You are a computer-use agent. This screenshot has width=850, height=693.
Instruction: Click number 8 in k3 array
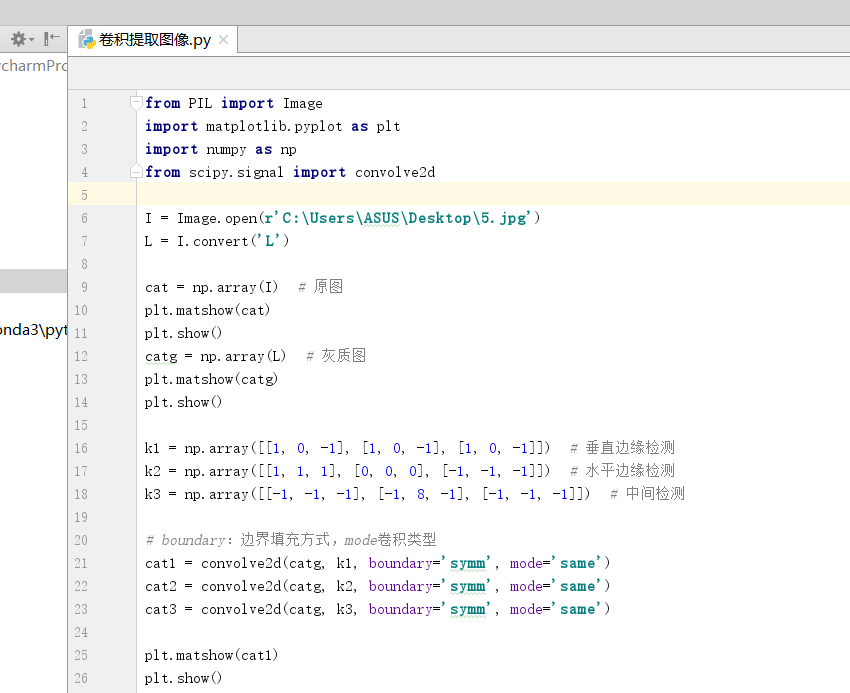point(421,494)
